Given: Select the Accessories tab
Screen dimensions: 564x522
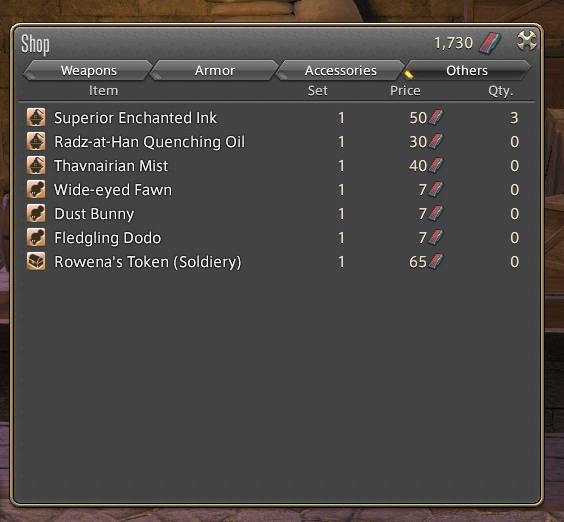Looking at the screenshot, I should click(x=341, y=71).
